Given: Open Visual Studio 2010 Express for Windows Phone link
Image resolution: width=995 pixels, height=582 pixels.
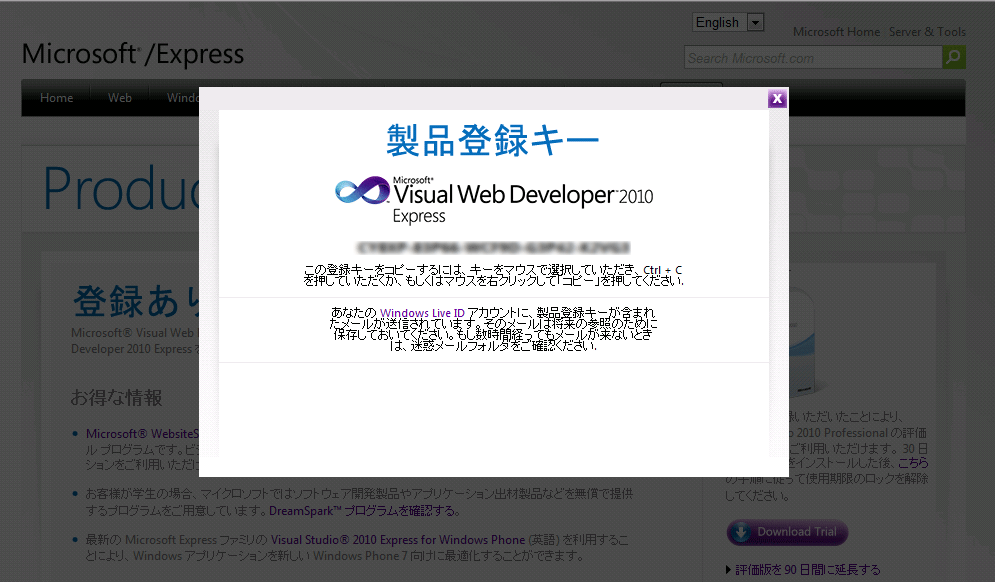Looking at the screenshot, I should pyautogui.click(x=398, y=539).
